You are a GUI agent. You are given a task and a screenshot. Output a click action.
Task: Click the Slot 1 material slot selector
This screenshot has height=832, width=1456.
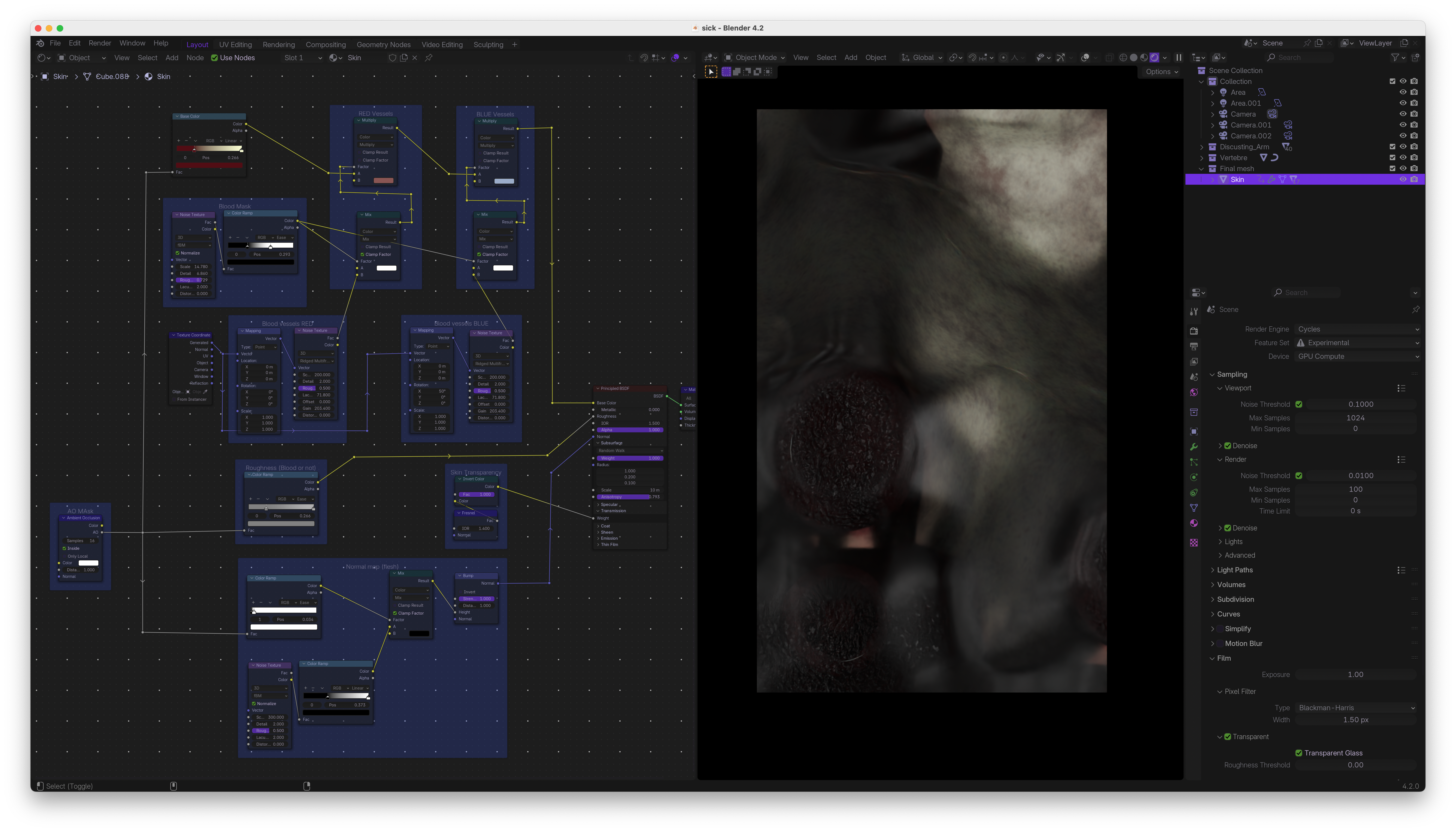303,58
